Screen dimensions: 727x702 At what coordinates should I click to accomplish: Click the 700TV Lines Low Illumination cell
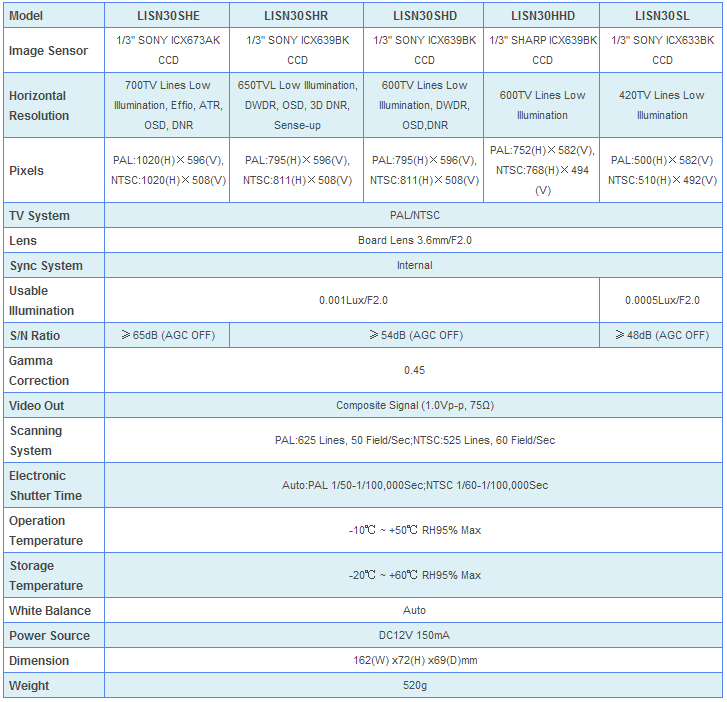(x=167, y=105)
